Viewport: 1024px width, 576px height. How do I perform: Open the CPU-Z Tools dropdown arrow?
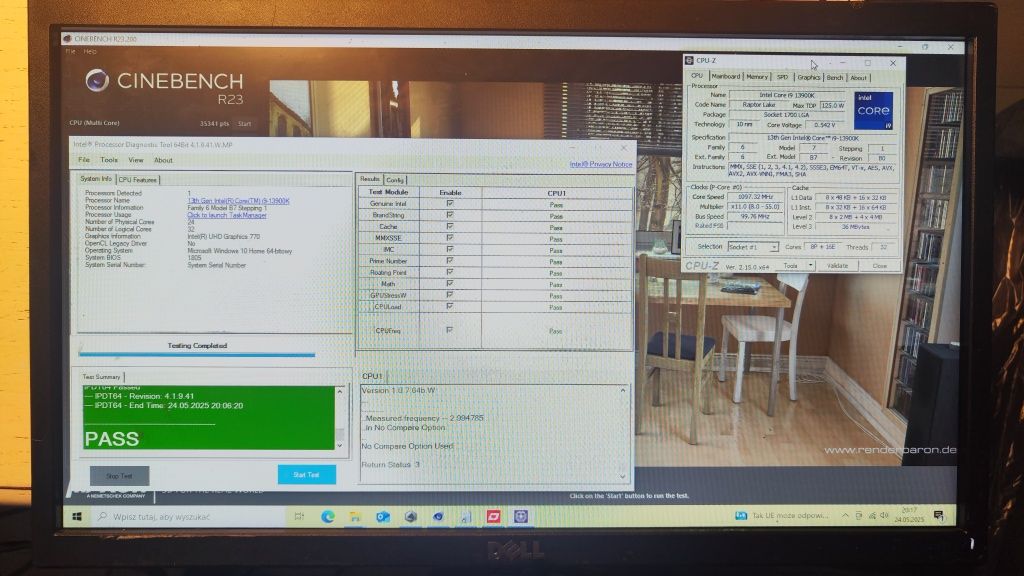tap(810, 265)
